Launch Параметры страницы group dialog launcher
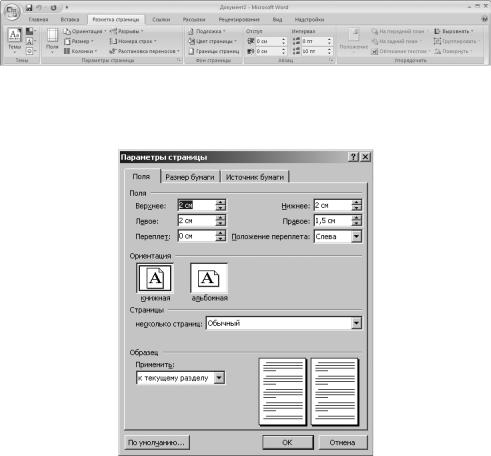Image resolution: width=491 pixels, height=456 pixels. [x=179, y=60]
